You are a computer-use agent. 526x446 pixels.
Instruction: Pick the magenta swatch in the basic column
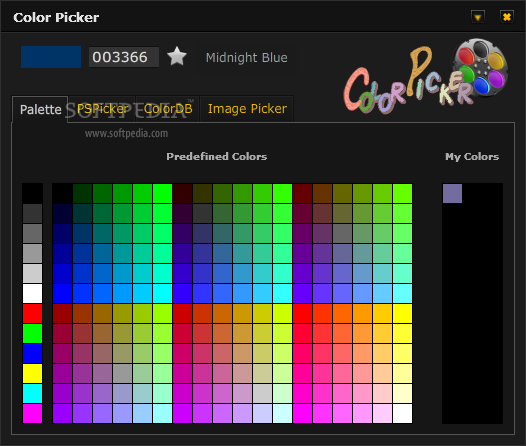(33, 413)
